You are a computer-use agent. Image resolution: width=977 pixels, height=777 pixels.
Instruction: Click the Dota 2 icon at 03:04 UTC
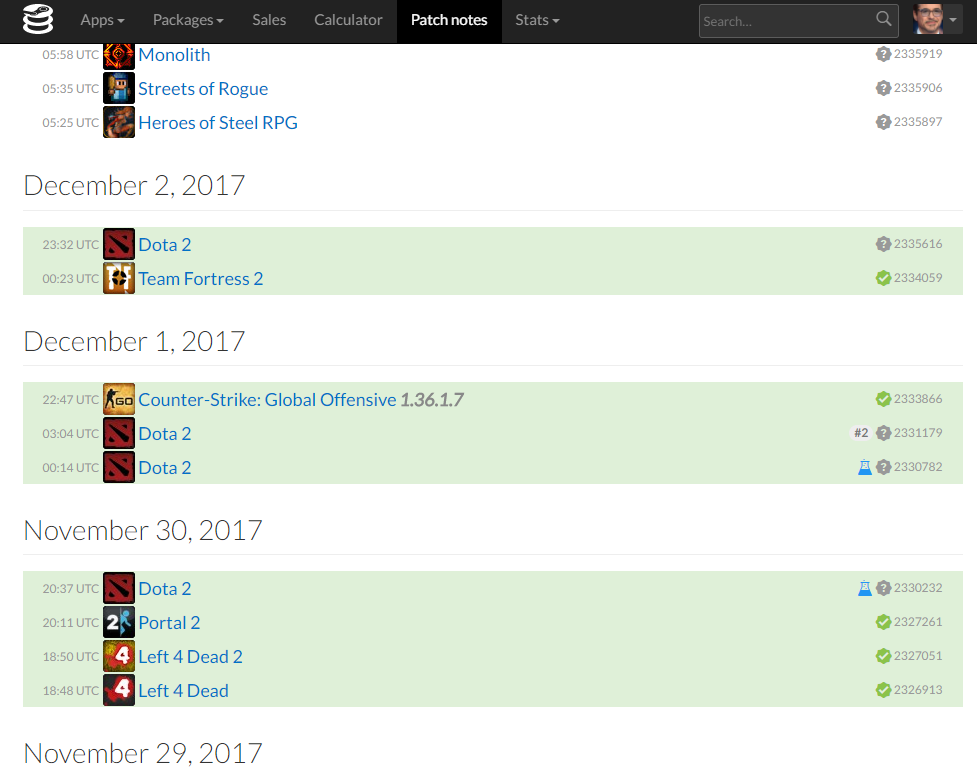[118, 433]
